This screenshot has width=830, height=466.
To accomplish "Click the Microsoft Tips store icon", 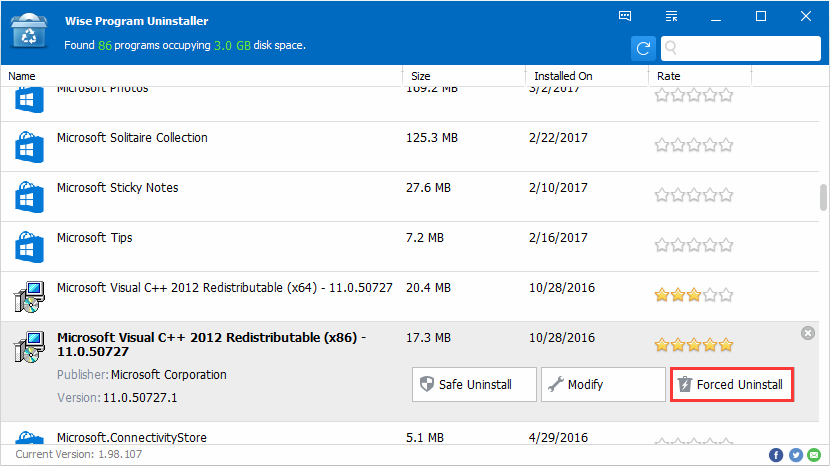I will click(29, 247).
